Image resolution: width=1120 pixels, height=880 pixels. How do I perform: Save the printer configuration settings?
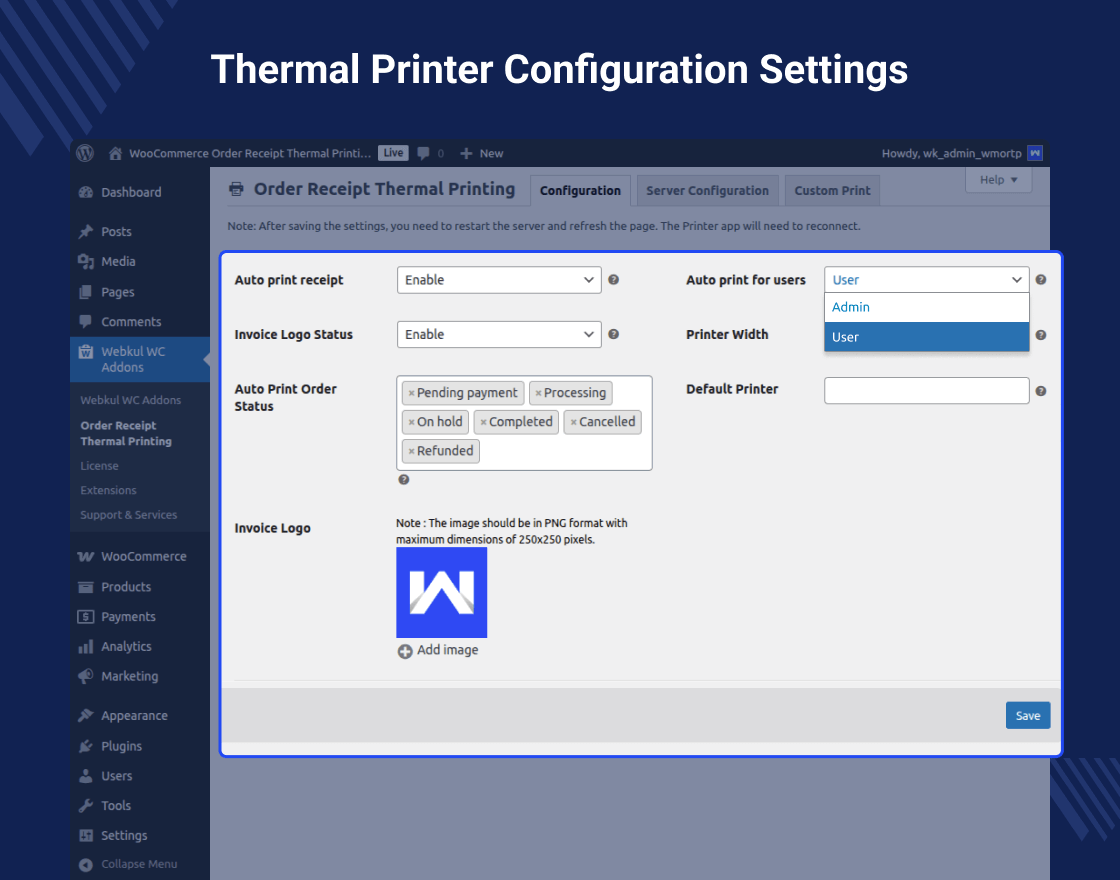[1028, 716]
